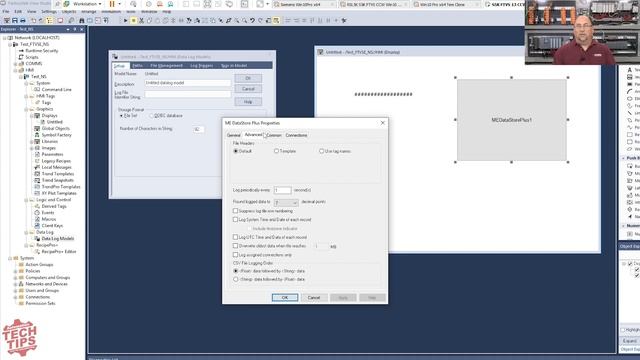Open Trend Snapshots in the explorer
640x360 pixels.
[58, 180]
